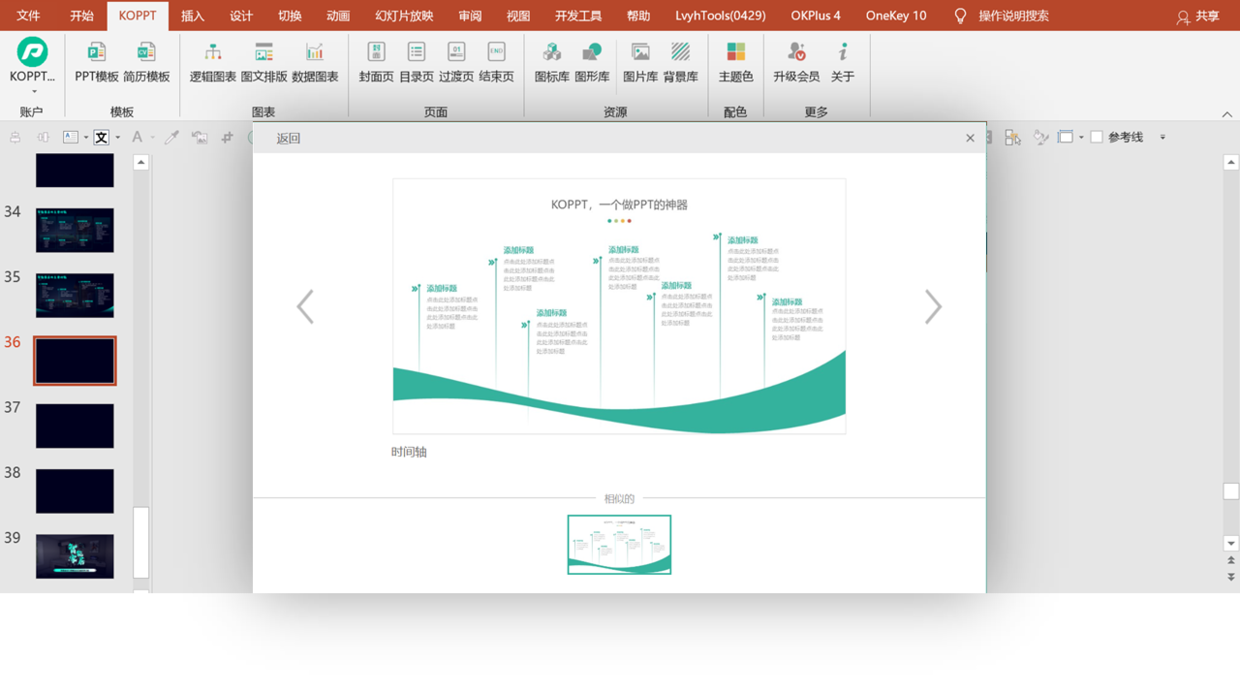Screen dimensions: 1240x695
Task: Switch to the 切换 tab
Action: click(290, 16)
